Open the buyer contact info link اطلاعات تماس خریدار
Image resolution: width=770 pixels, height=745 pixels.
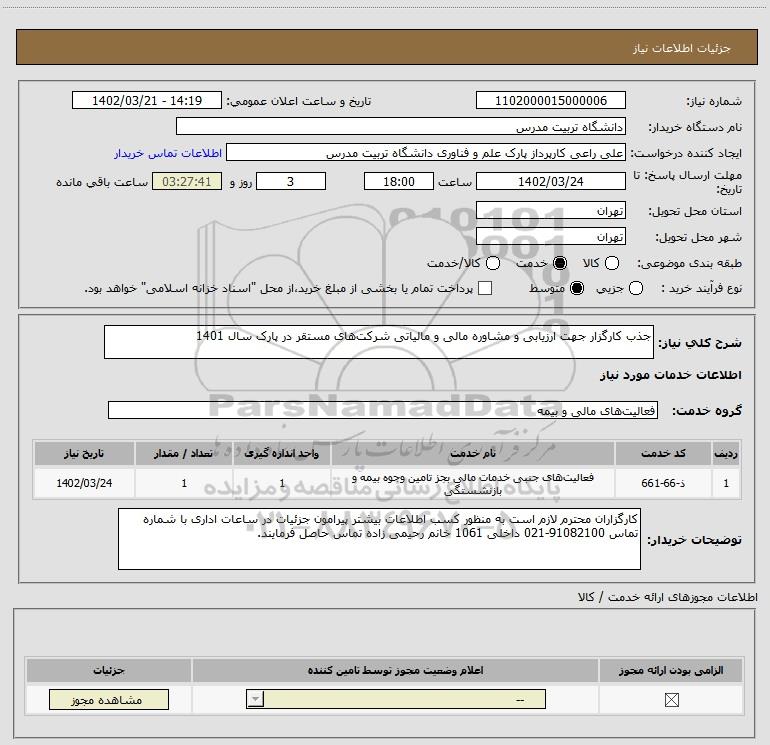pyautogui.click(x=168, y=153)
